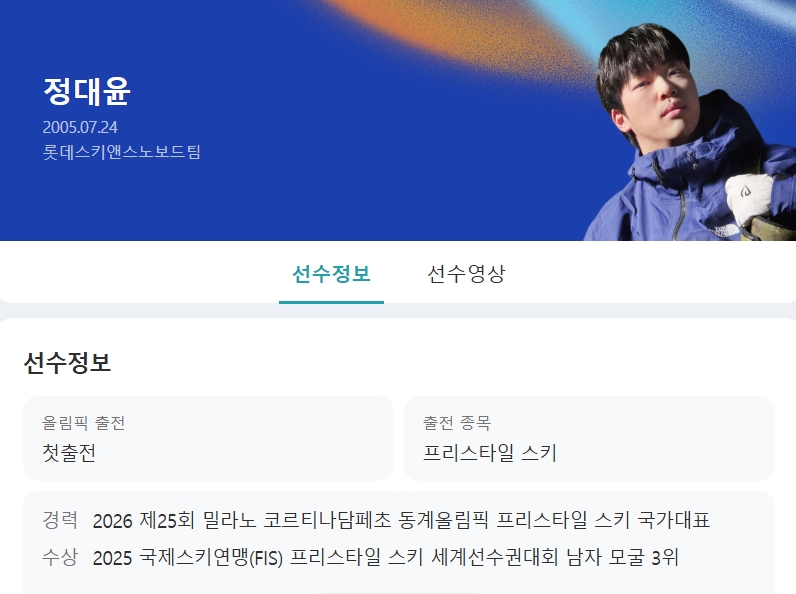Click the 수상 row label
The height and width of the screenshot is (594, 796).
point(60,557)
